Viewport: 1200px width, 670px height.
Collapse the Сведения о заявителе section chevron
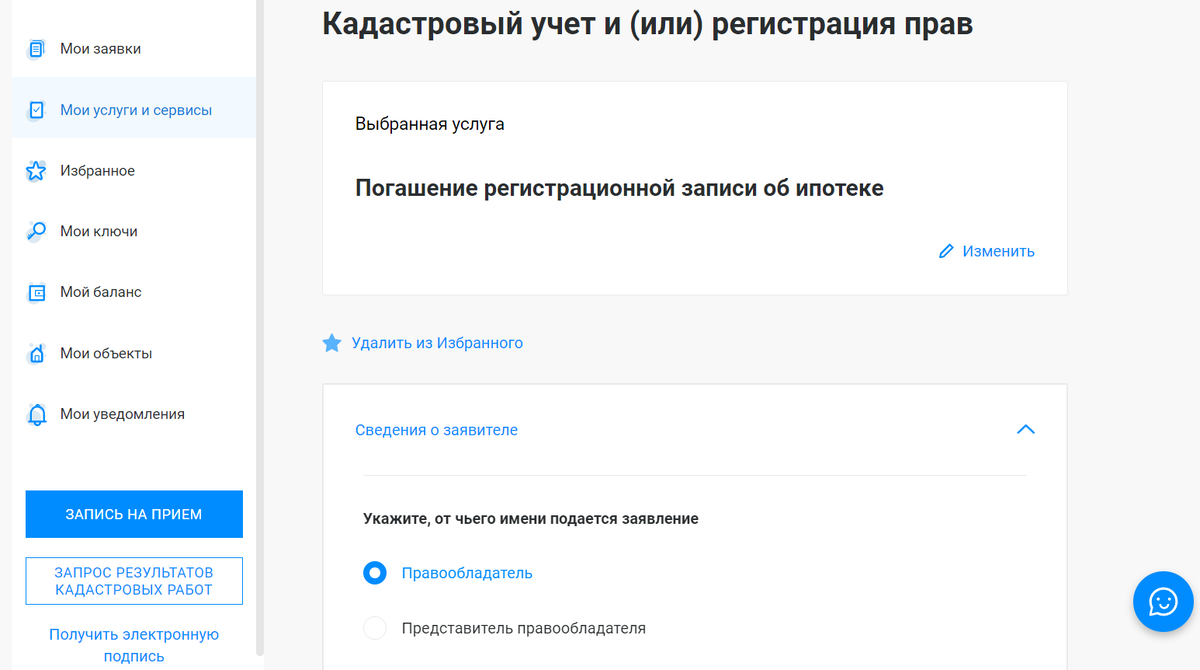click(1025, 429)
